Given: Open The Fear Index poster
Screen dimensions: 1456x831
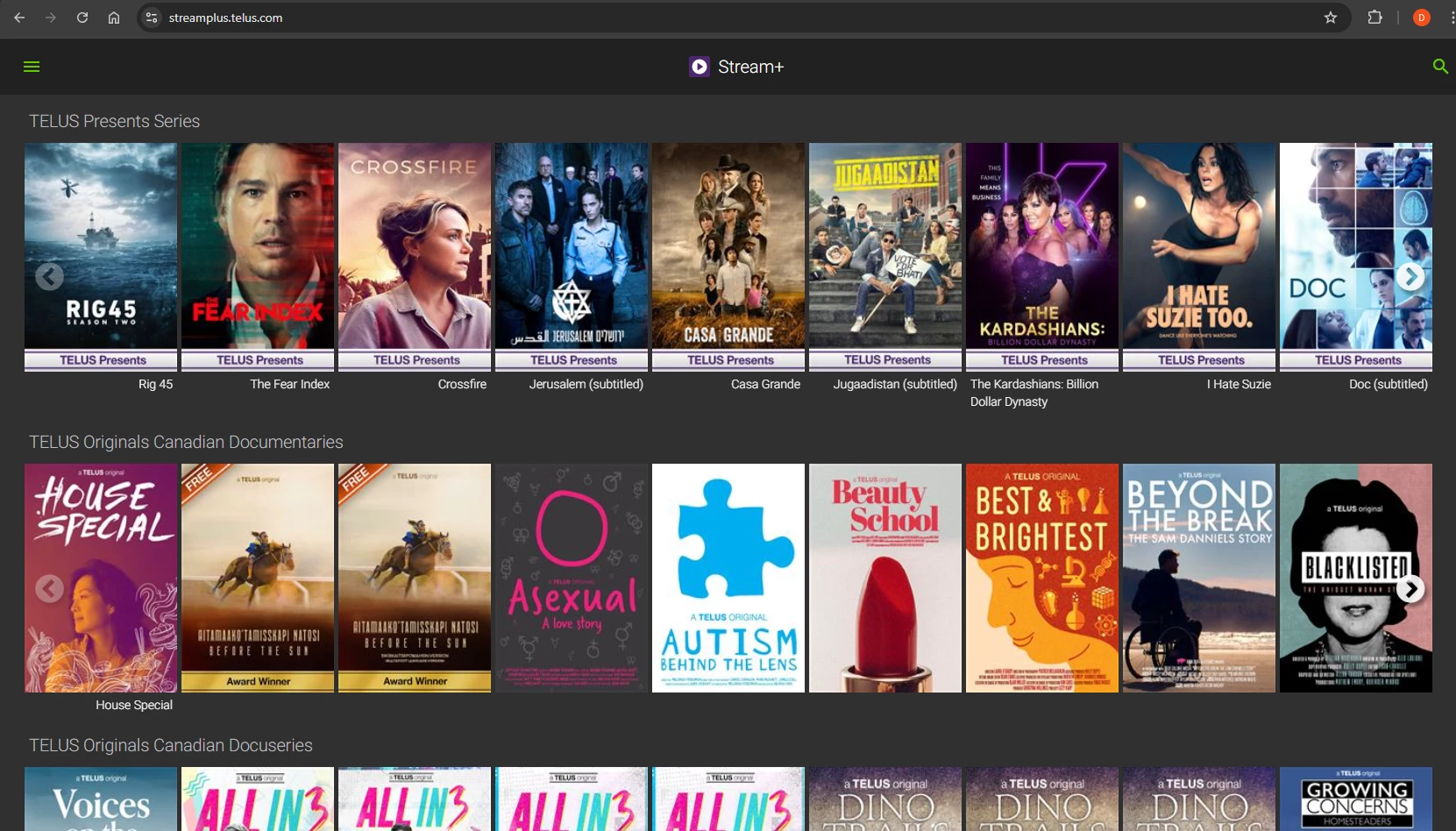Looking at the screenshot, I should (x=258, y=257).
